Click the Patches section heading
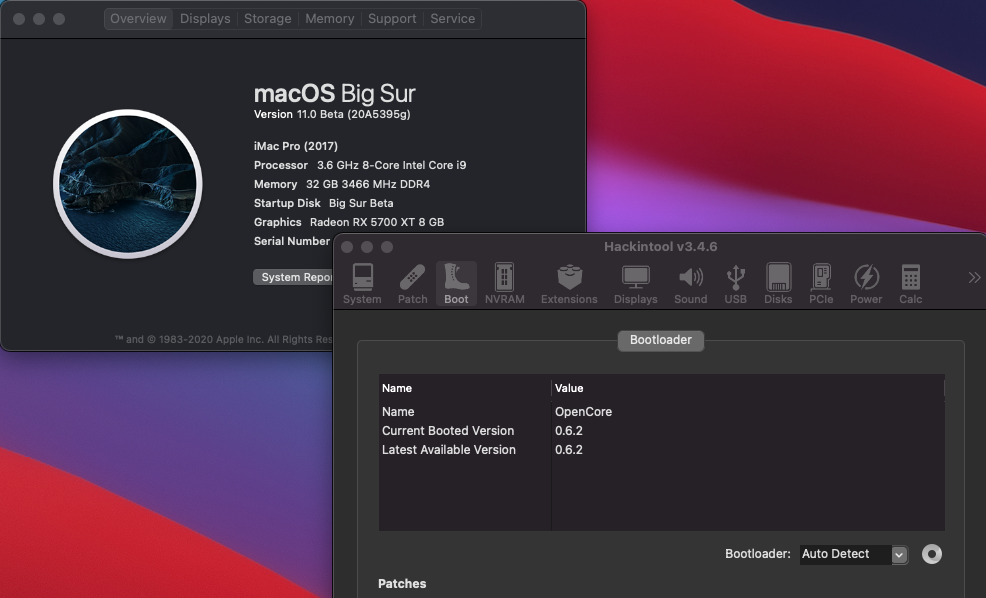The image size is (986, 598). [402, 584]
